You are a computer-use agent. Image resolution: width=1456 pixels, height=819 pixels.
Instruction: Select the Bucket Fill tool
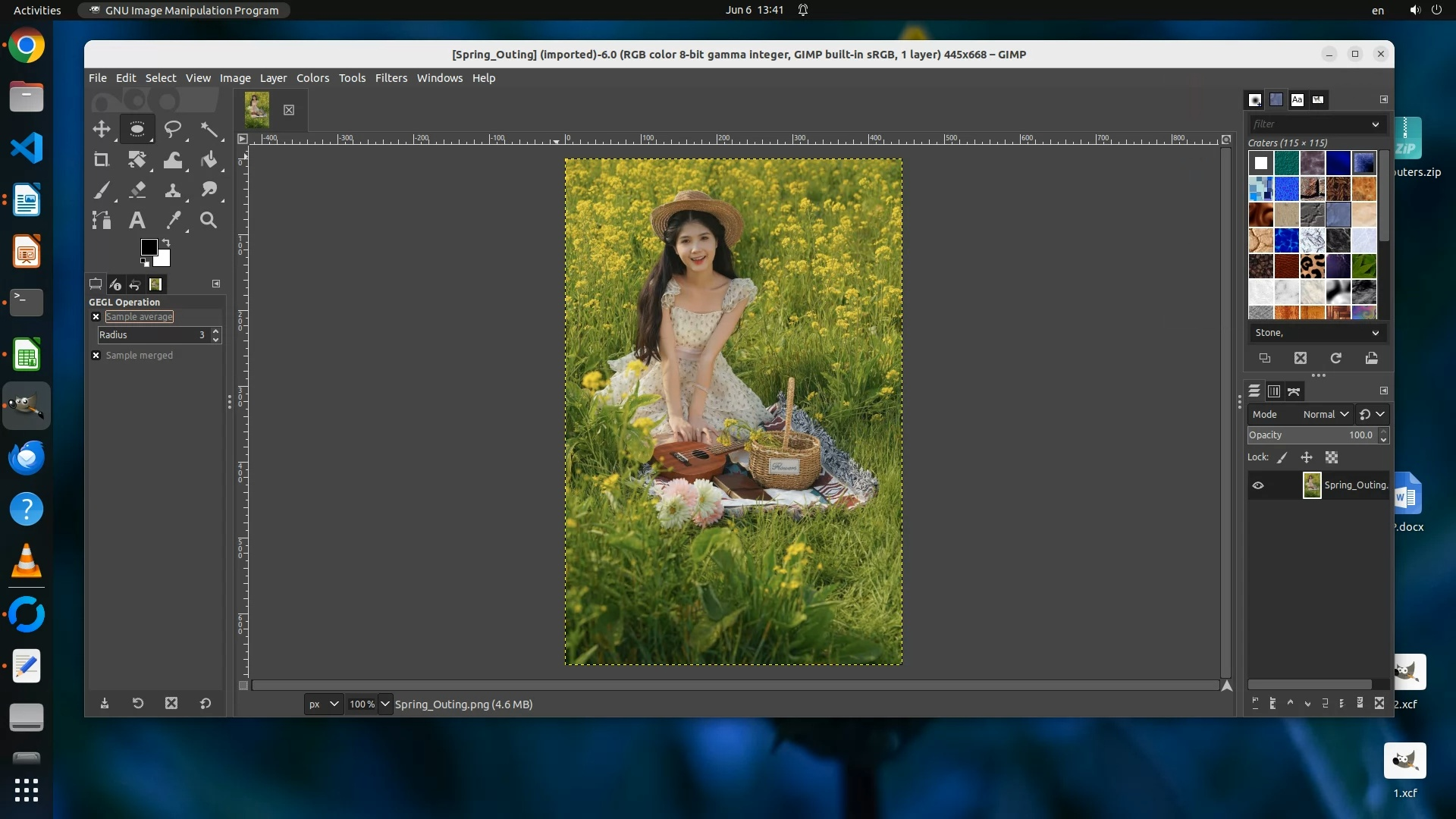pyautogui.click(x=209, y=160)
